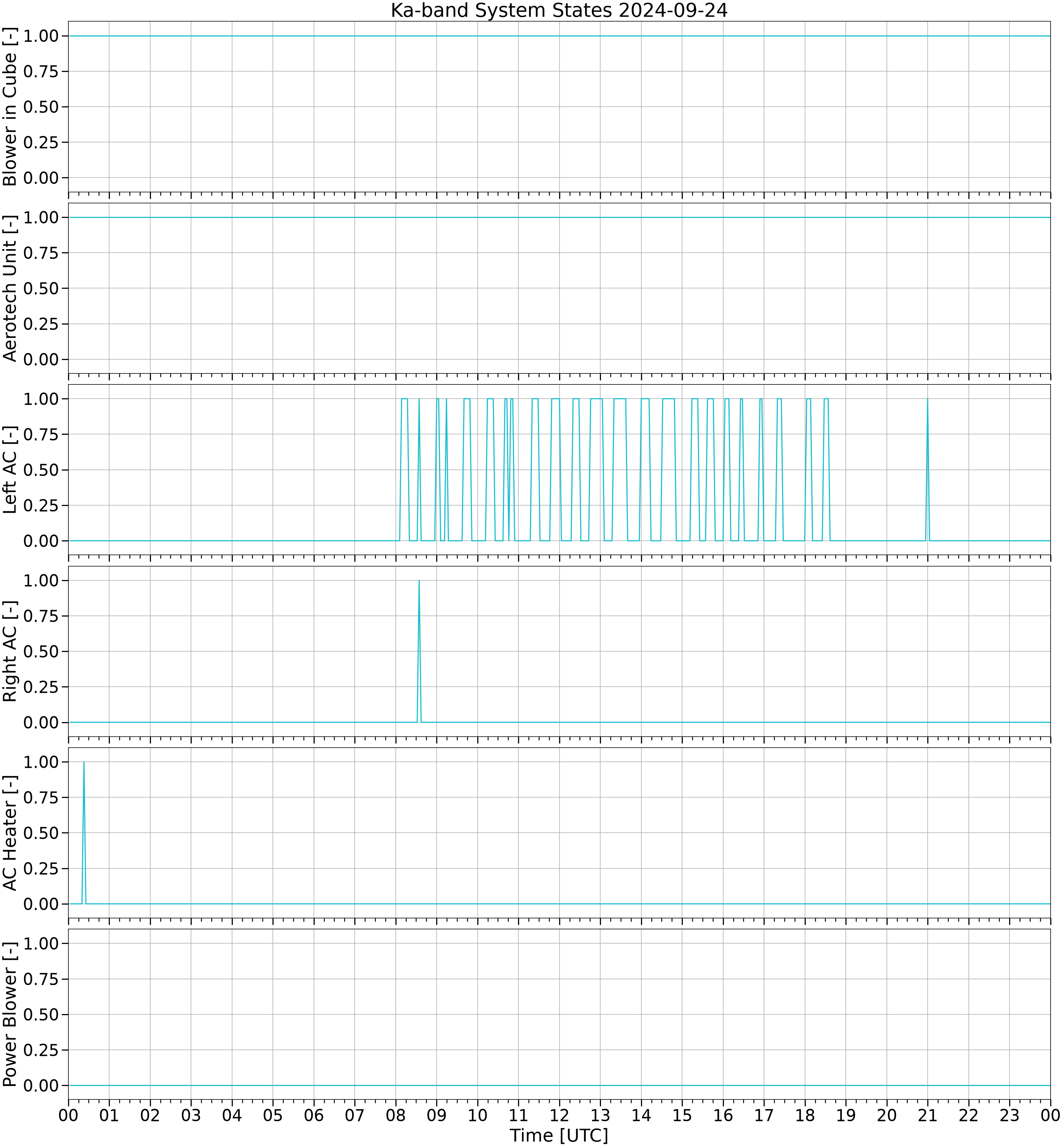This screenshot has height=1148, width=1063.
Task: Click the plot title Ka-band System States 2024-09-24
Action: click(x=558, y=10)
